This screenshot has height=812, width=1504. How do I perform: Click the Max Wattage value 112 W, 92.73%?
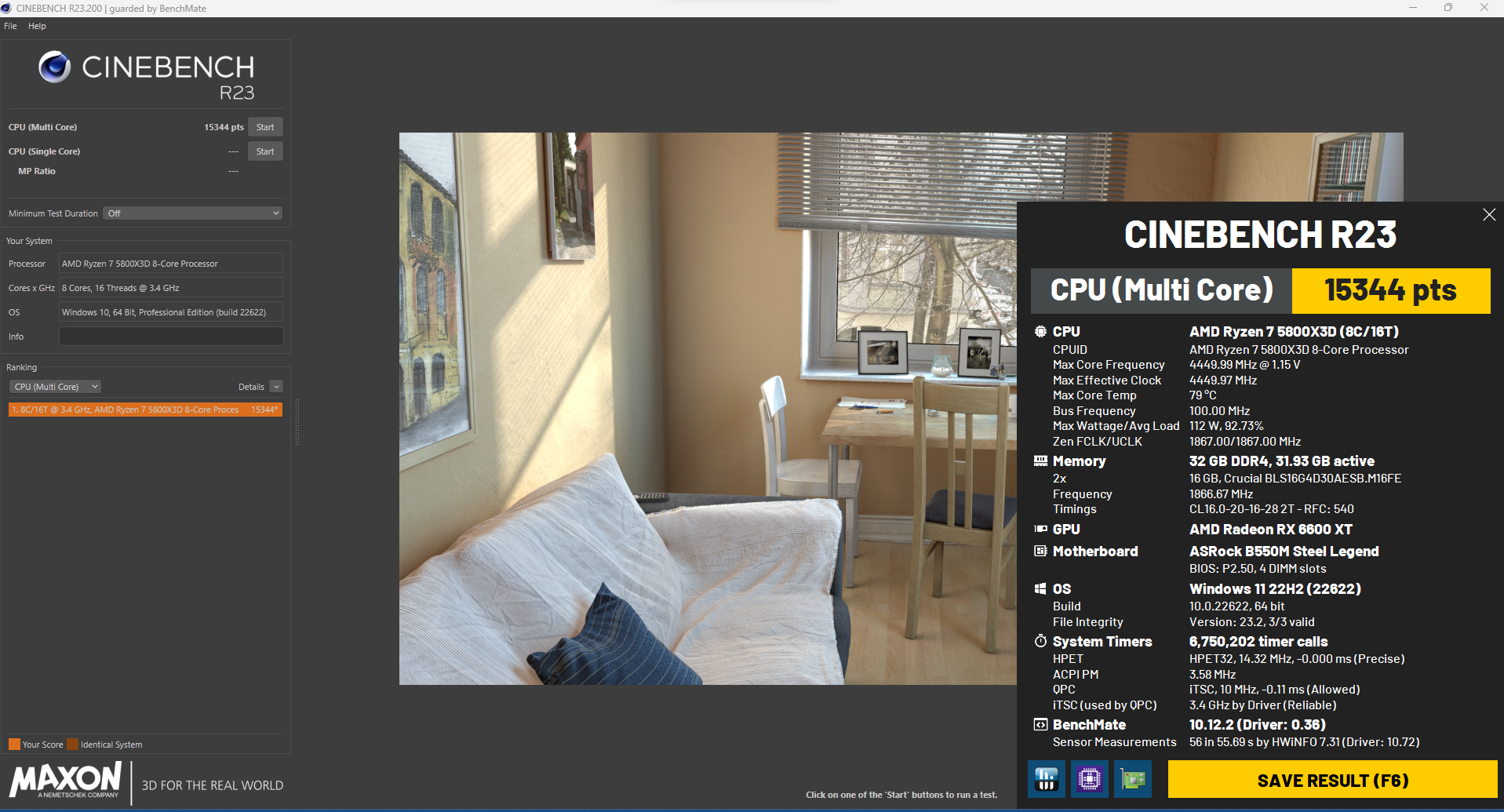(x=1226, y=426)
